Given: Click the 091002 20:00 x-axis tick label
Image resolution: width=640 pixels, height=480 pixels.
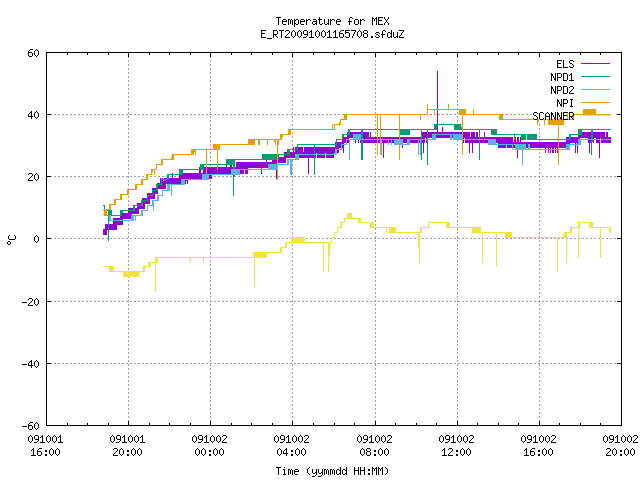Looking at the screenshot, I should coord(620,446).
